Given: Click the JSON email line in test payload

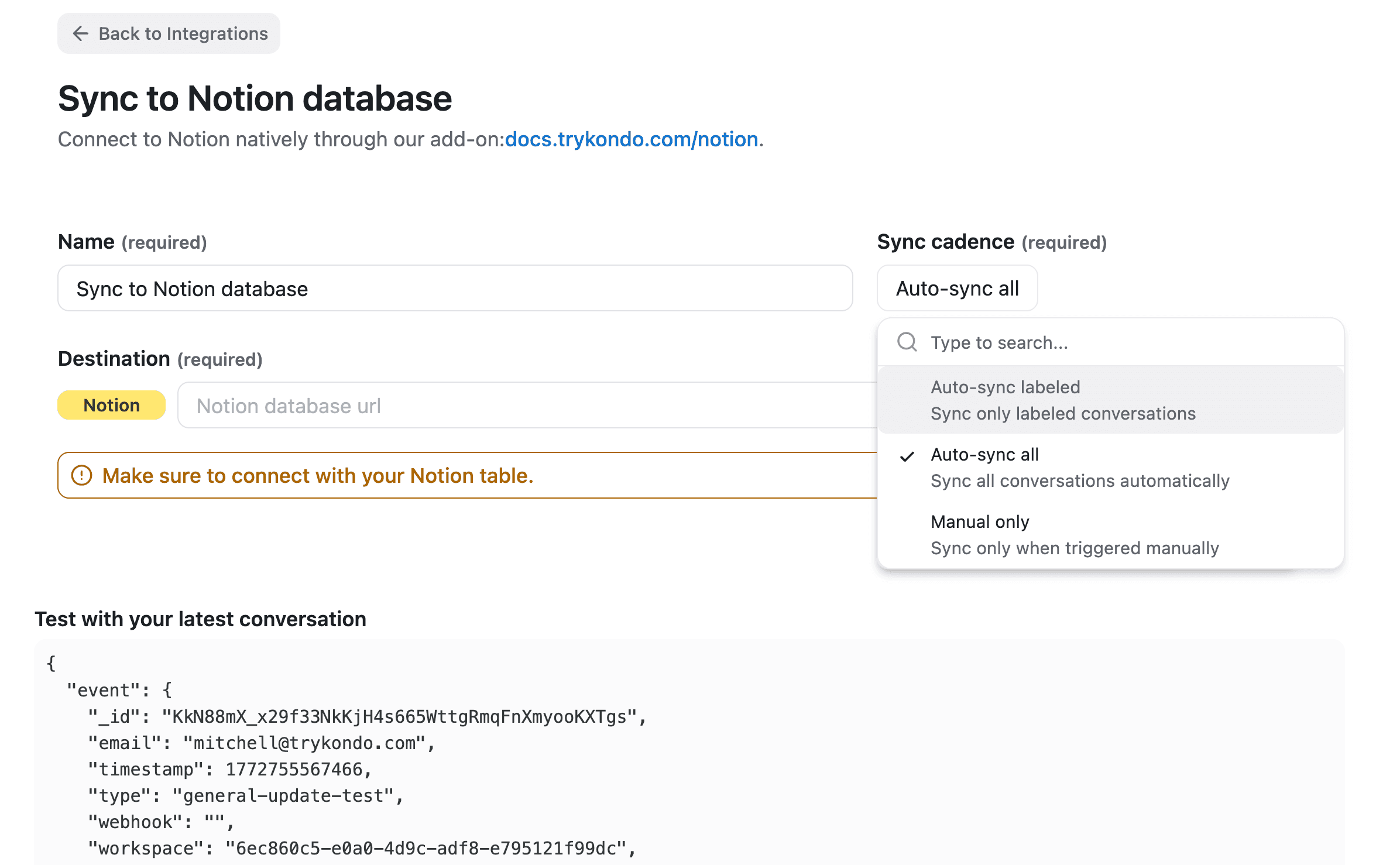Looking at the screenshot, I should click(x=261, y=743).
